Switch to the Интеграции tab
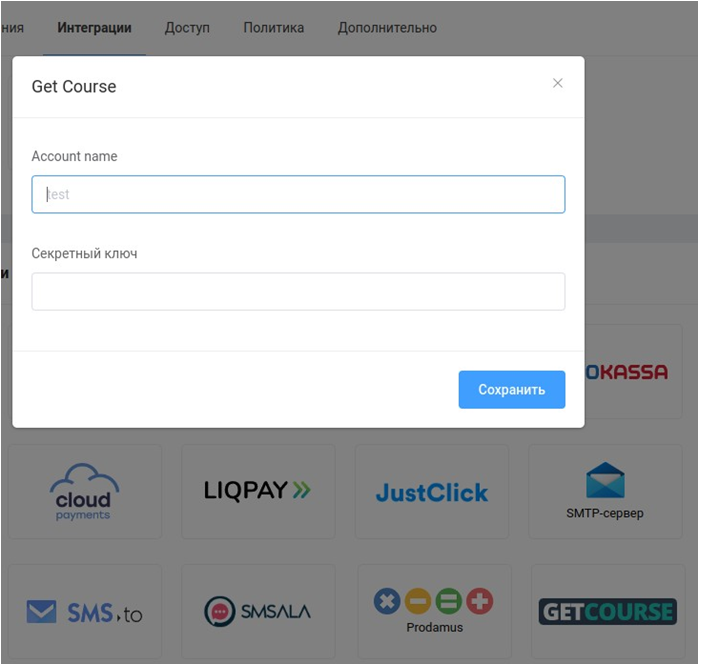Viewport: 703px width, 665px height. 95,28
